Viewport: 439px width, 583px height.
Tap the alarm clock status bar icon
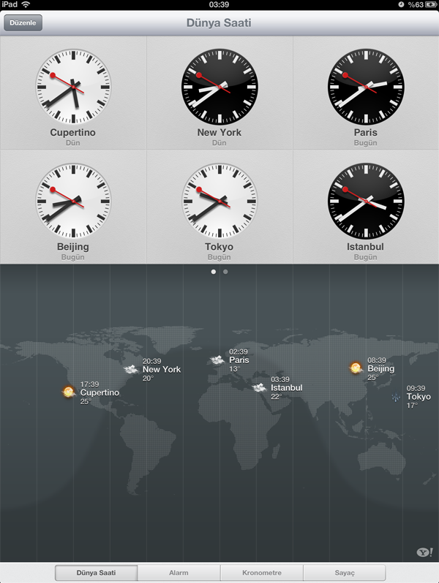tap(401, 4)
